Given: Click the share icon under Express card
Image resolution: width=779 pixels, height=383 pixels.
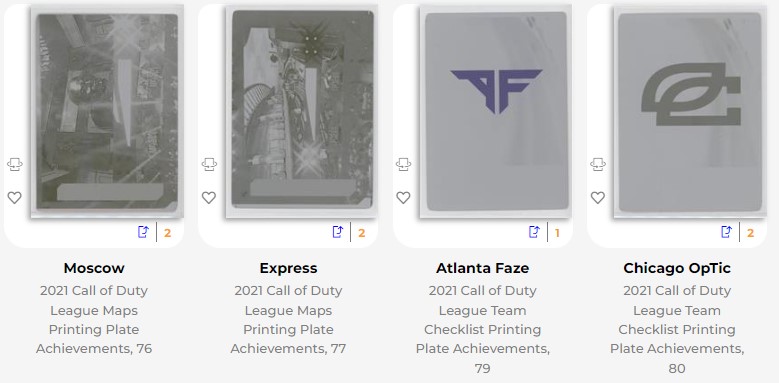Looking at the screenshot, I should click(x=338, y=232).
